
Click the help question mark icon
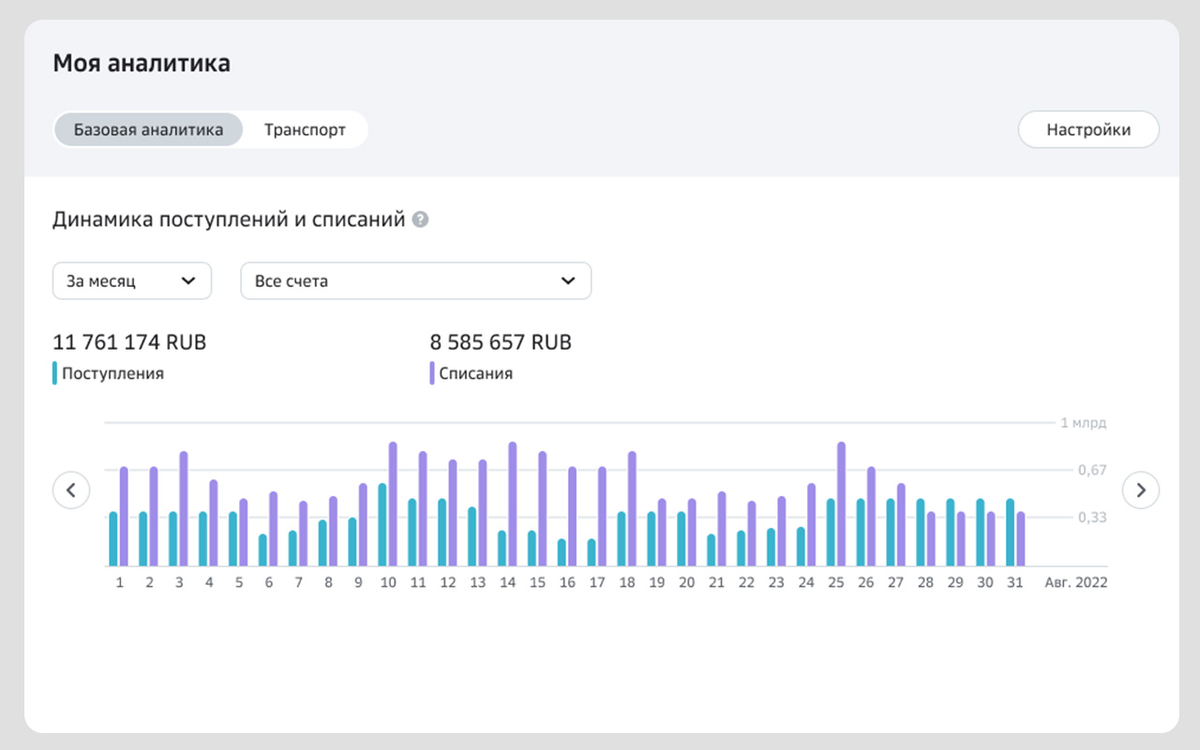(x=421, y=219)
